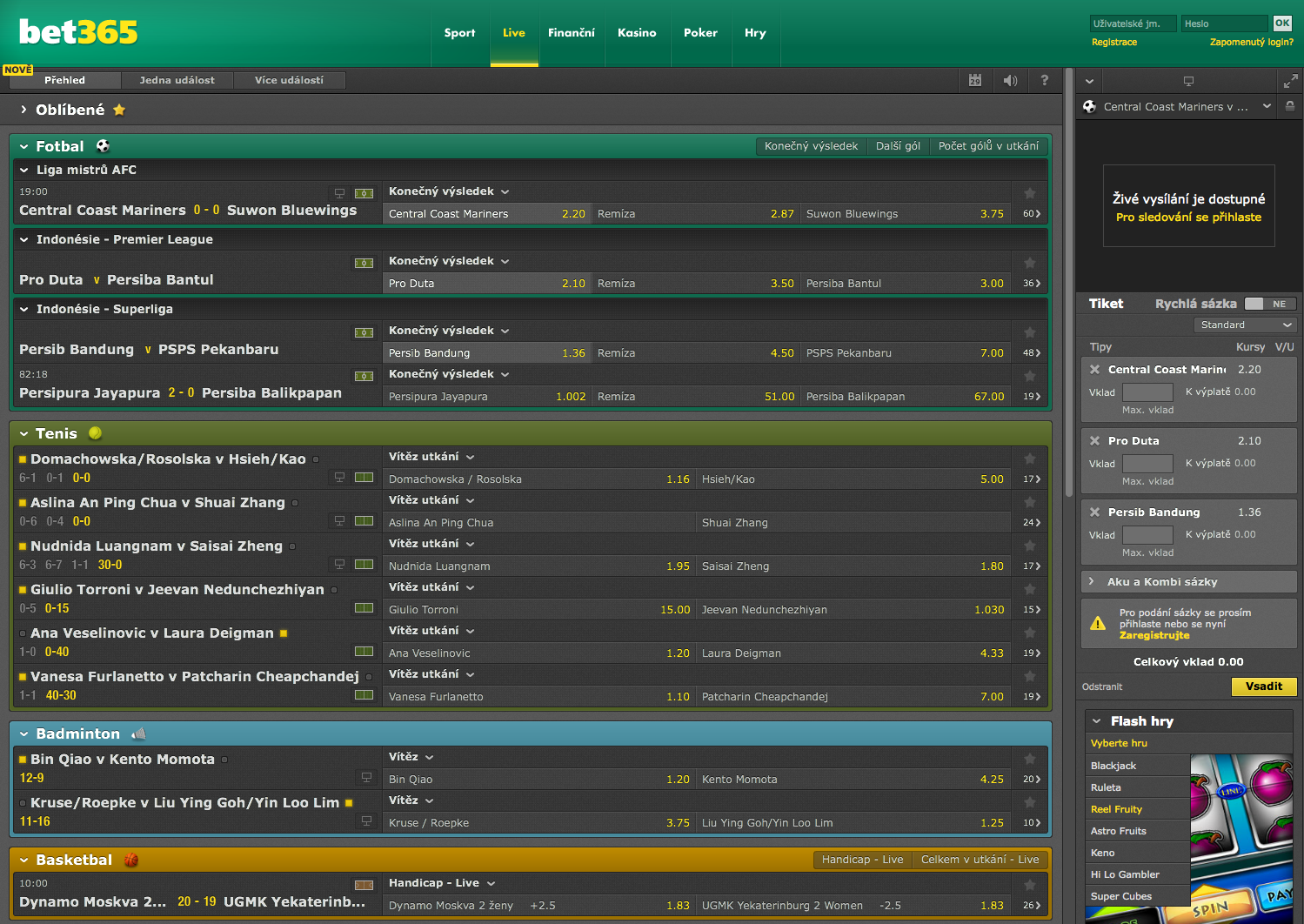Favourite the Persipura Jayapura match star
Screen dimensions: 1304x924
[1030, 376]
